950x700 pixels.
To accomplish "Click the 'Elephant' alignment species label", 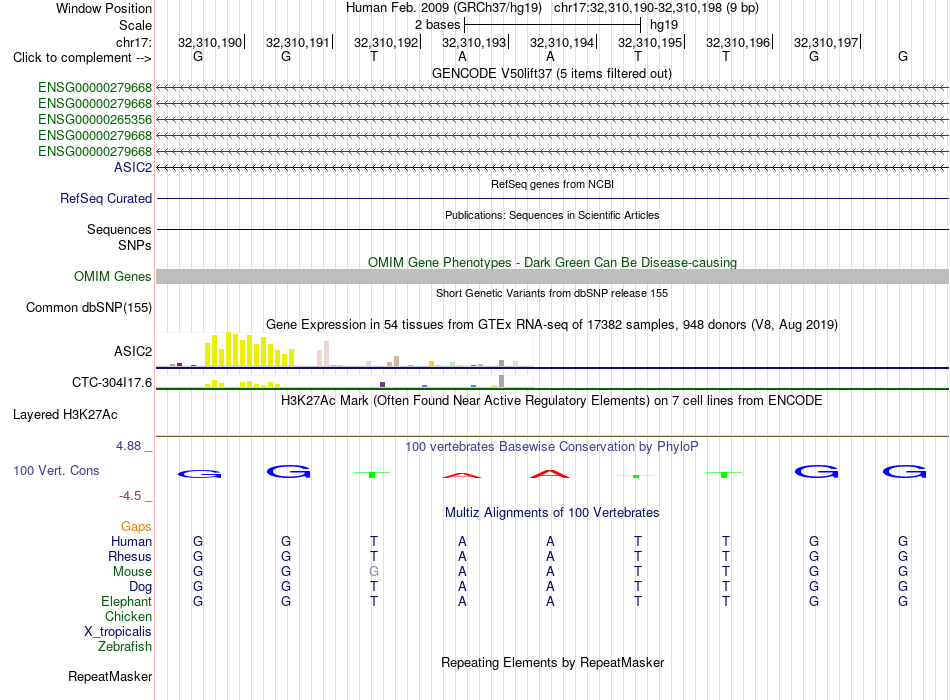I will [127, 601].
